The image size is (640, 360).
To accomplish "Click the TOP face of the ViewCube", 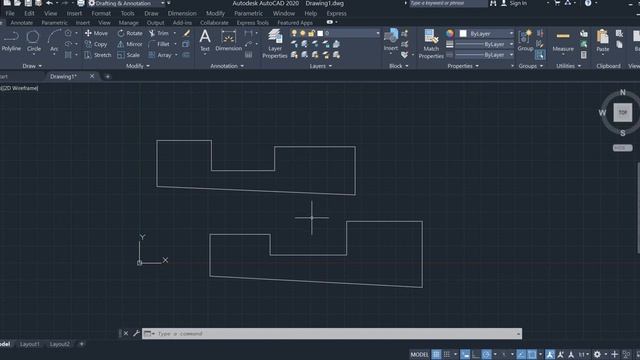I will [x=622, y=112].
